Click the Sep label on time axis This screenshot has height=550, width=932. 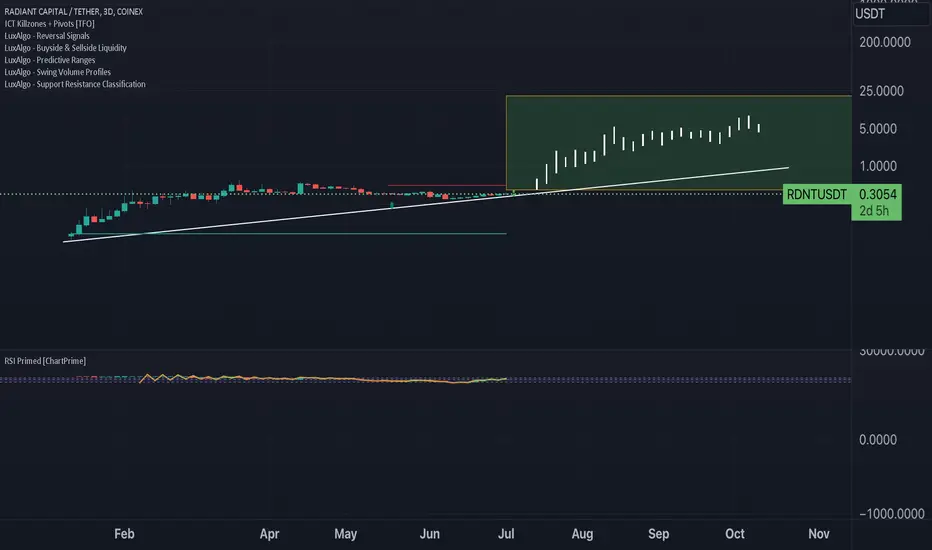(659, 534)
